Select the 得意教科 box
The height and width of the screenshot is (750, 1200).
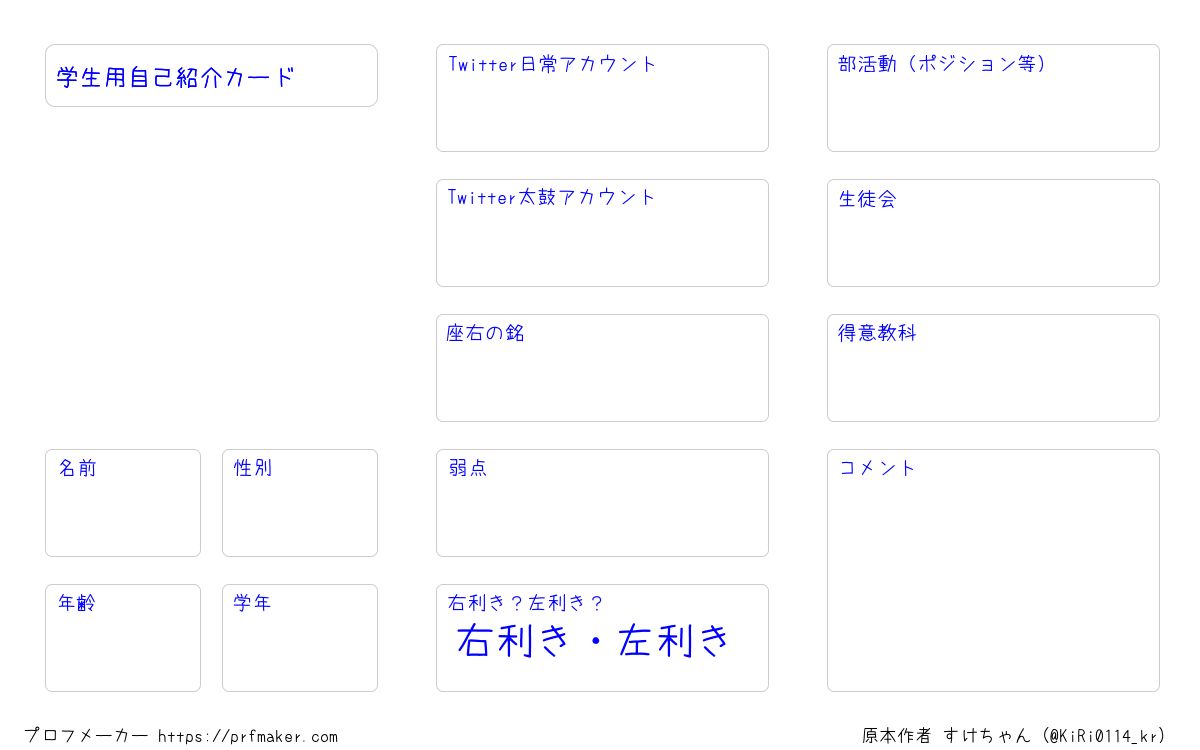tap(993, 368)
